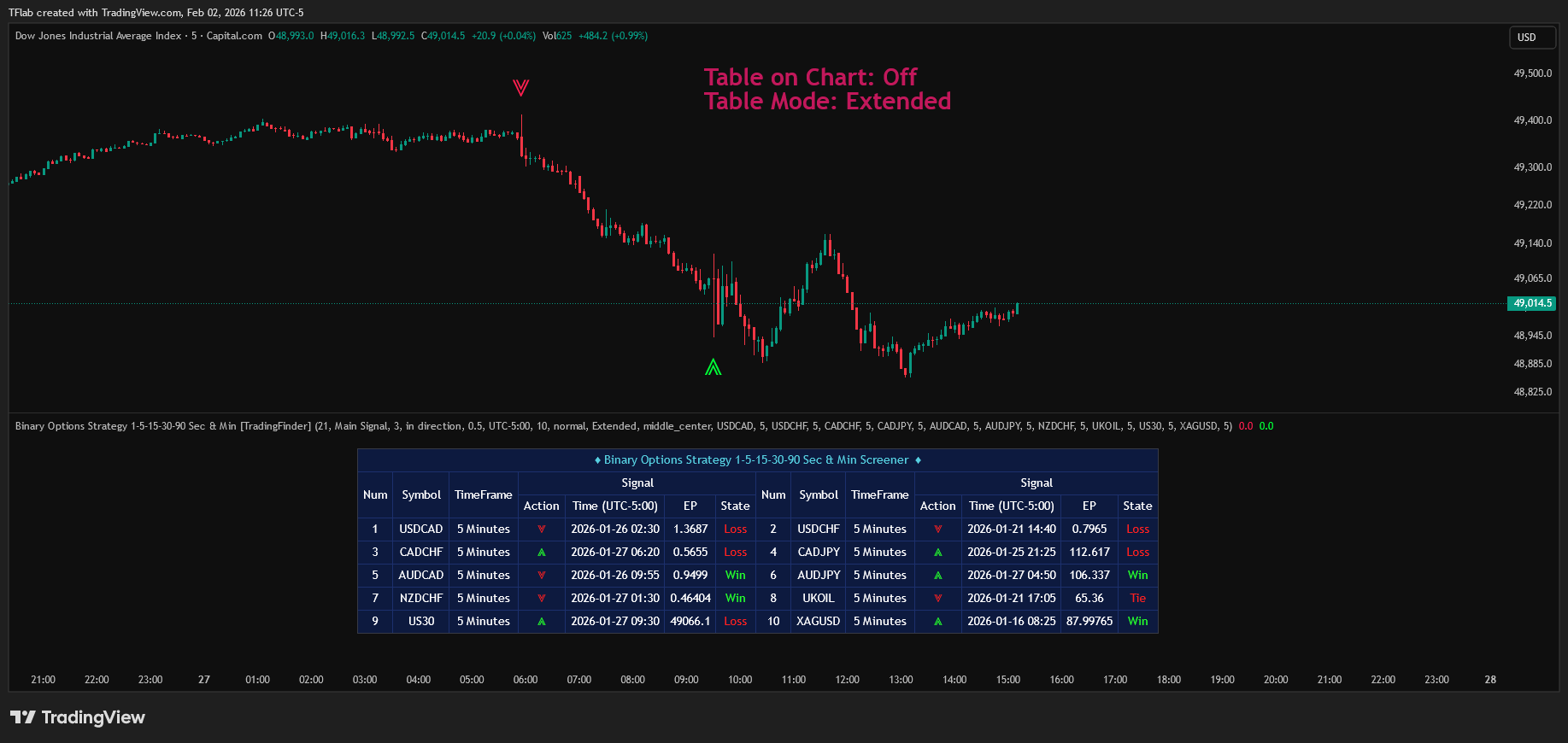1568x743 pixels.
Task: Click the red sell signal arrow above the chart peak
Action: pos(520,87)
